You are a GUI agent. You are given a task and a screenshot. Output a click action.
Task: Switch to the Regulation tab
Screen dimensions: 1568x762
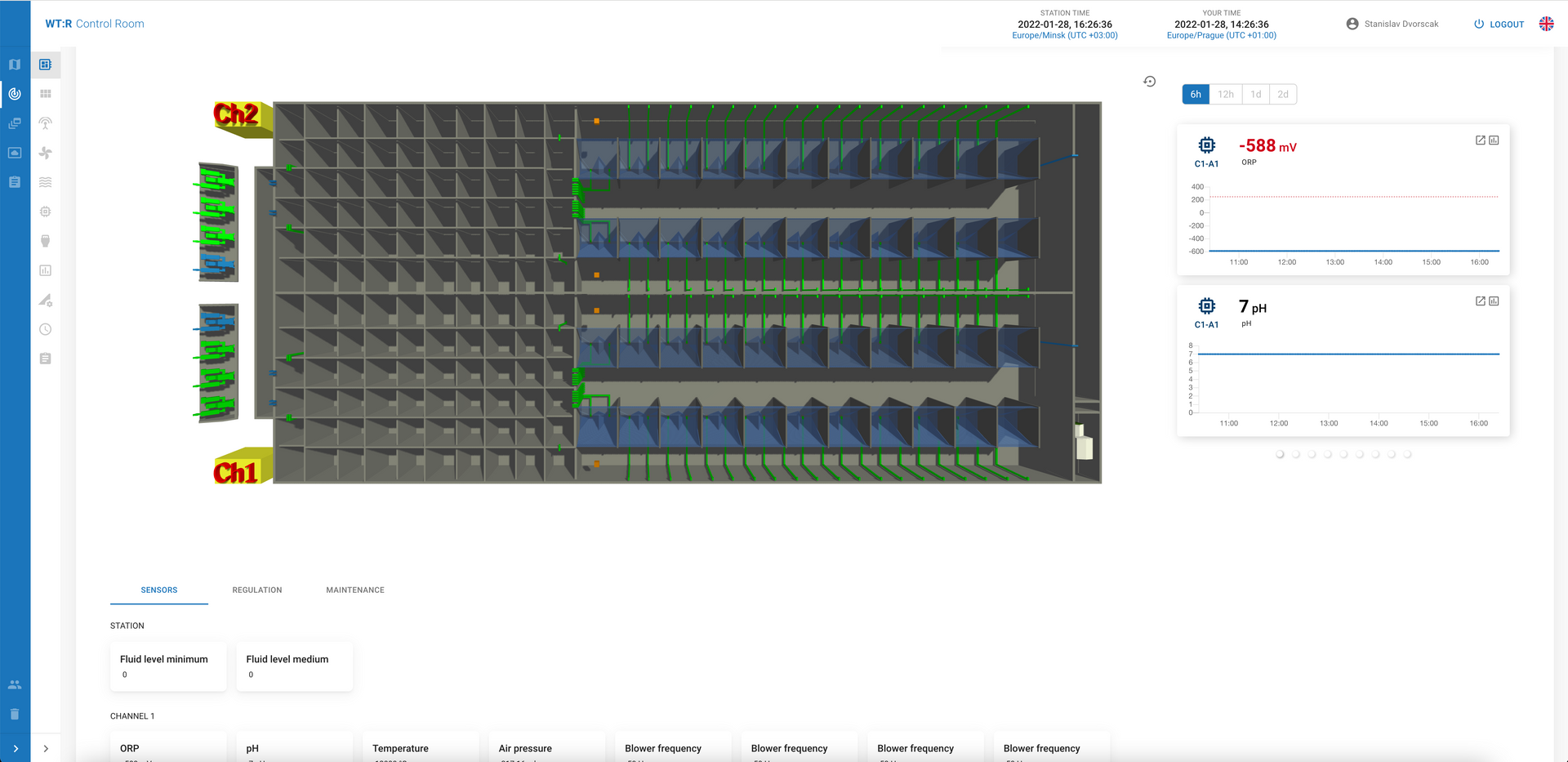coord(257,590)
